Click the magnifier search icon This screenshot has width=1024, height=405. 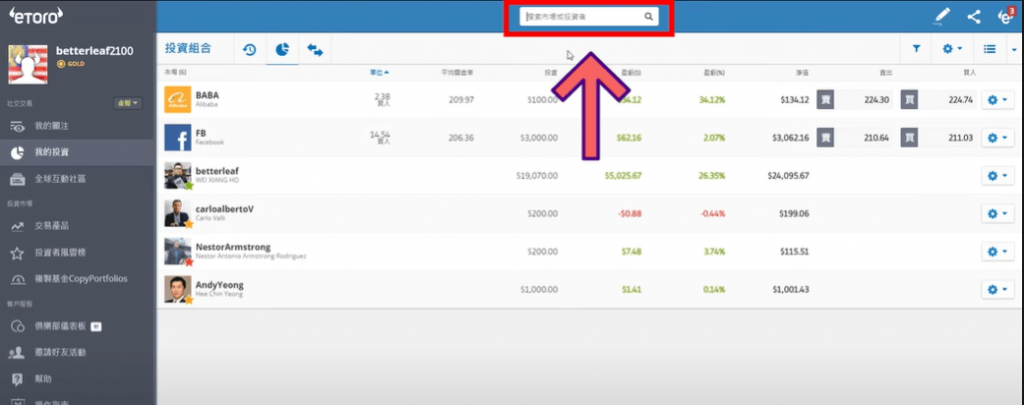[x=648, y=17]
